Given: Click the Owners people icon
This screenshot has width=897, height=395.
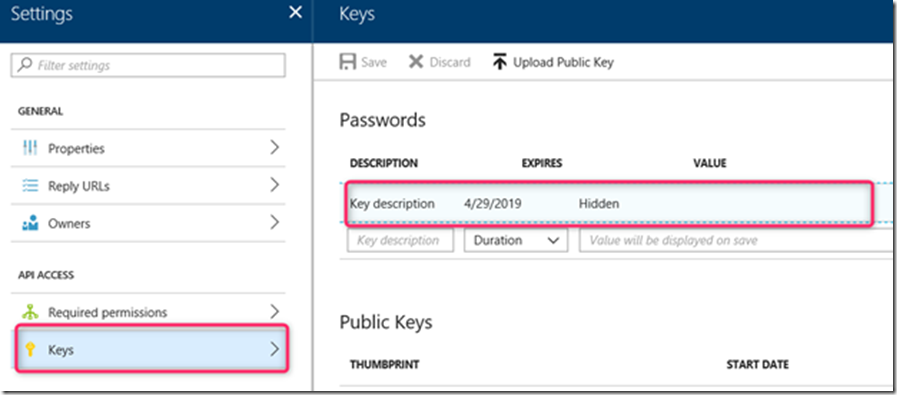Looking at the screenshot, I should 29,223.
